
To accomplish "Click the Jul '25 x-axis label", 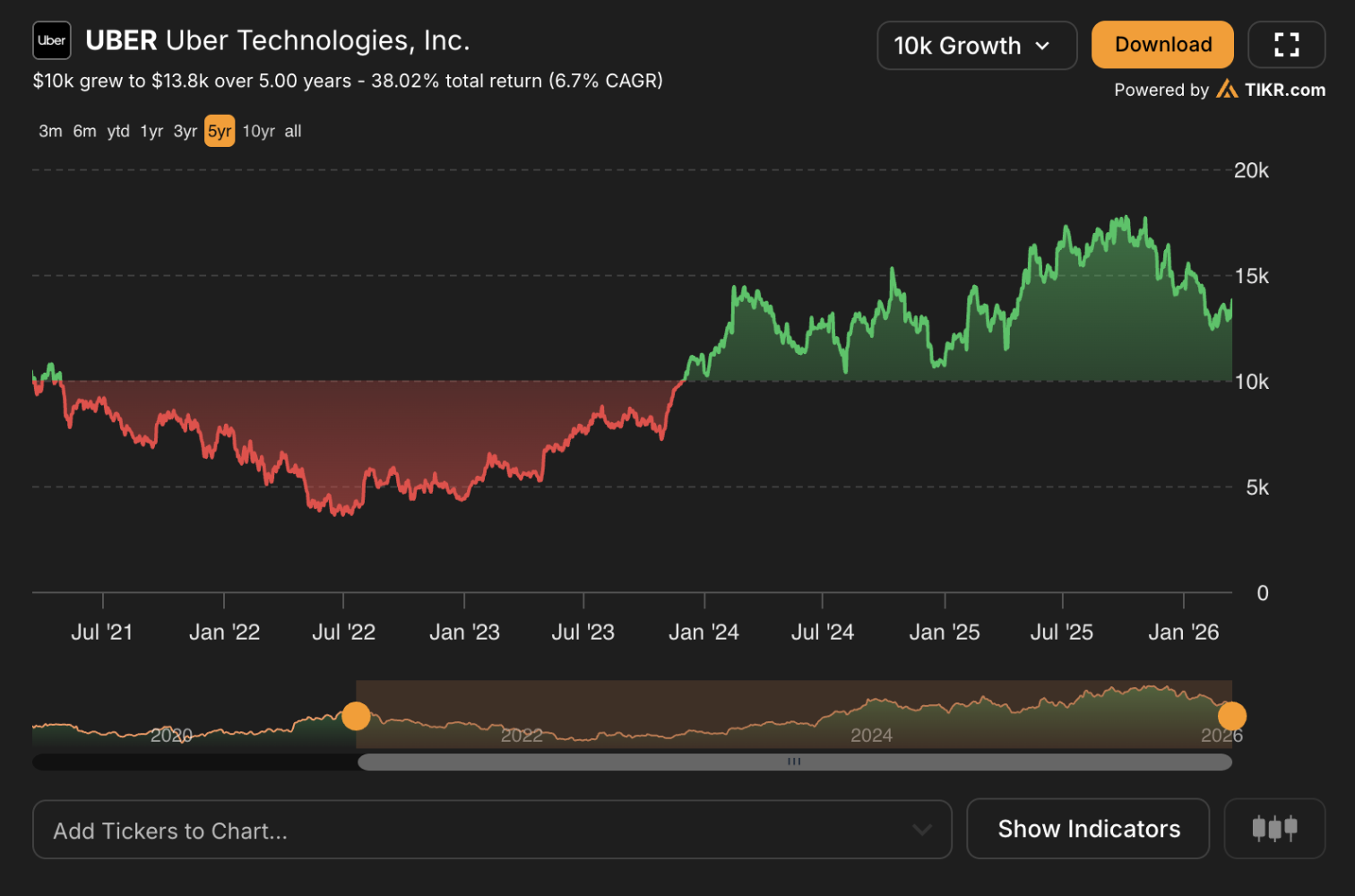I will click(x=1062, y=633).
